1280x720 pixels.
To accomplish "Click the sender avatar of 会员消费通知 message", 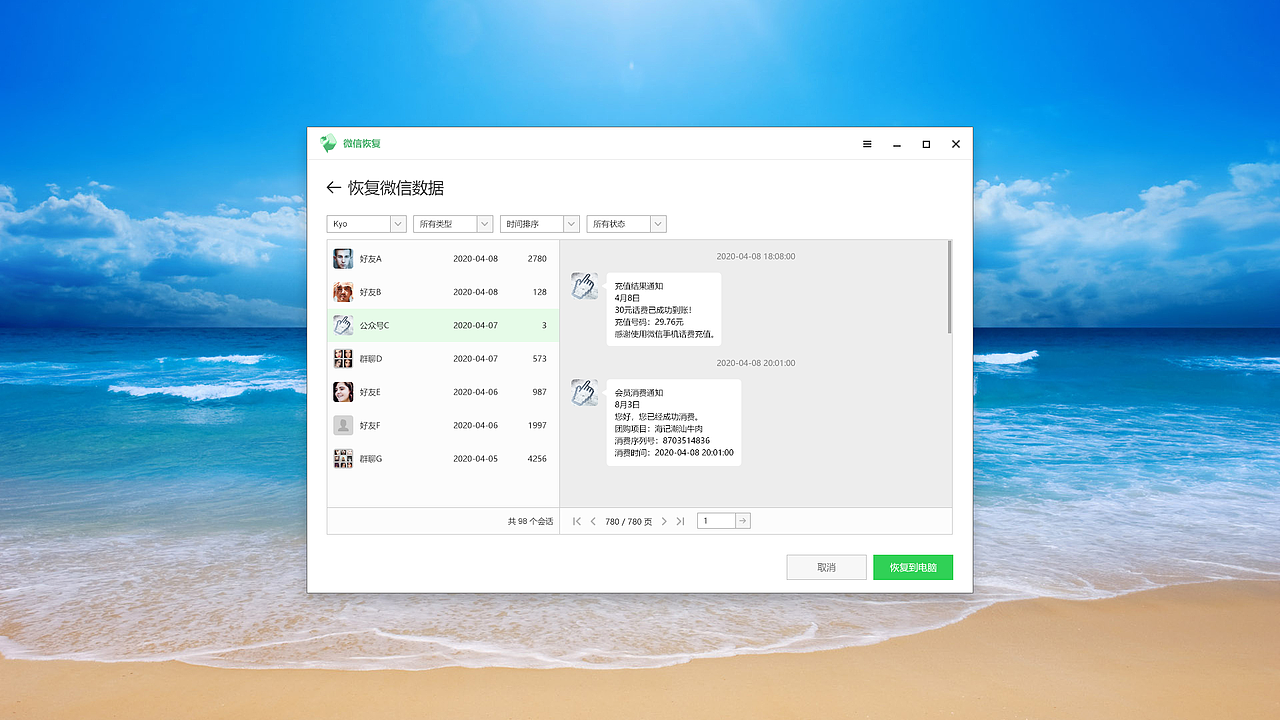I will click(x=585, y=392).
